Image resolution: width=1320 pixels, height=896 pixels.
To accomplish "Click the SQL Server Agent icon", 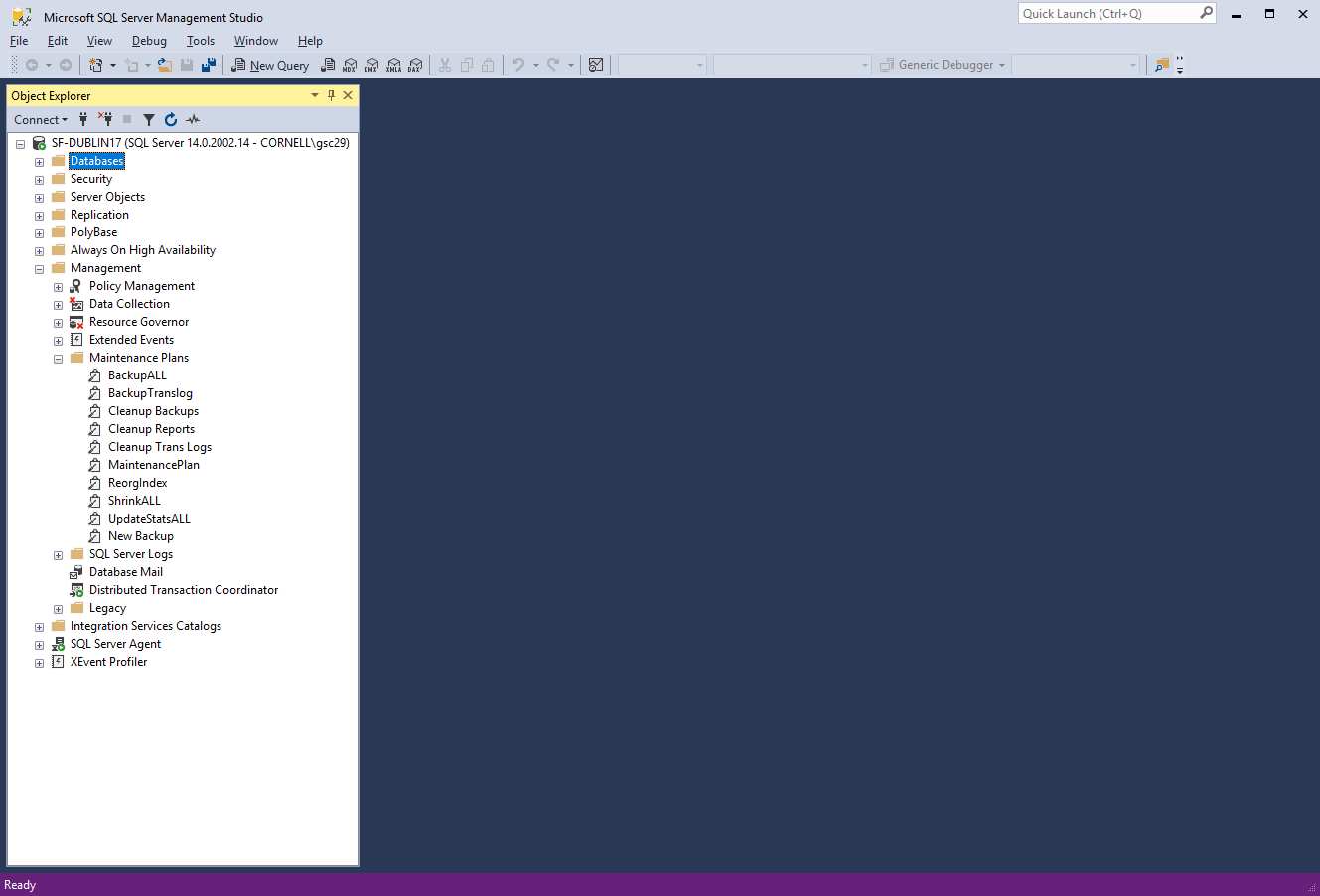I will point(58,644).
